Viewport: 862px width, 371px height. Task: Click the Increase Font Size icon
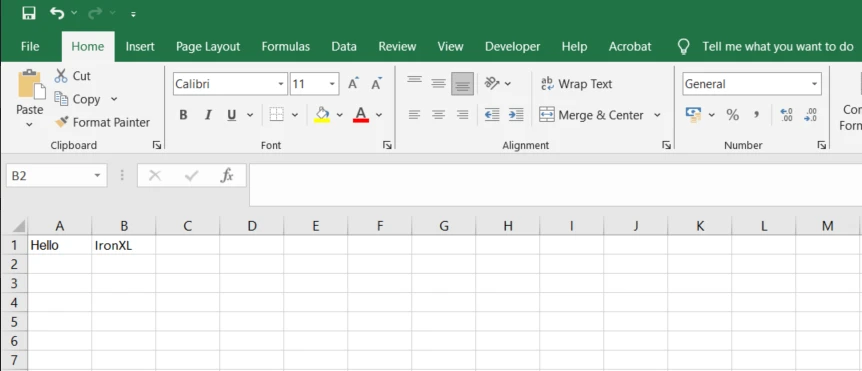pyautogui.click(x=353, y=84)
